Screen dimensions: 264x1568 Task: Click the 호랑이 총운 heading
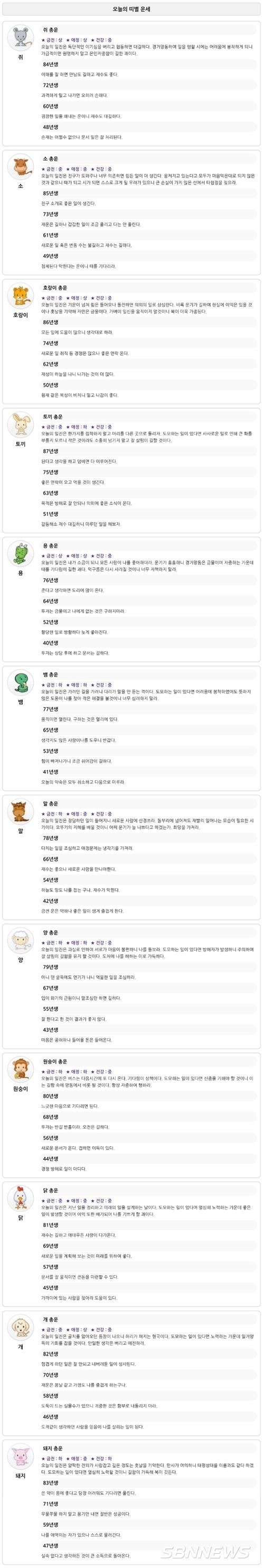[x=55, y=288]
